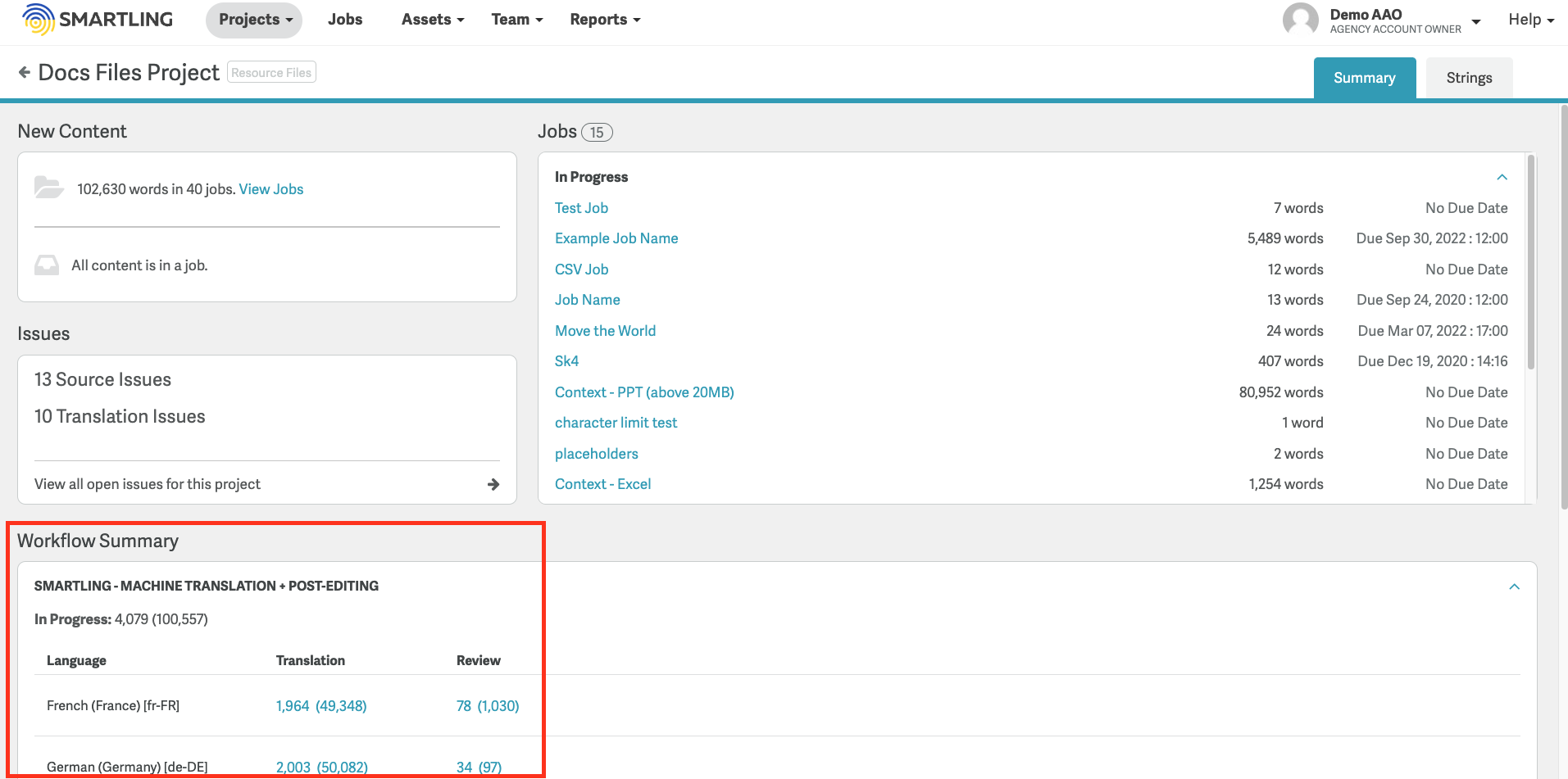This screenshot has height=779, width=1568.
Task: Click German Translation count 2,003
Action: 293,768
